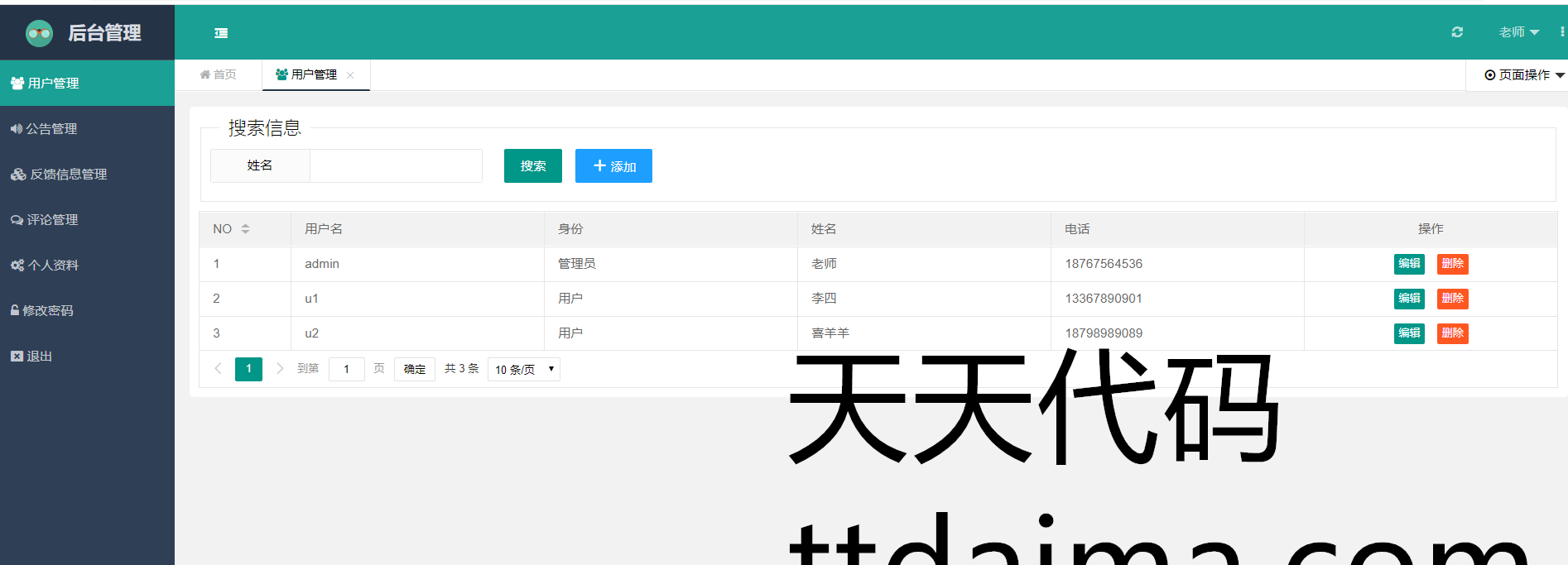Go to the next page arrow
The height and width of the screenshot is (565, 1568).
click(280, 369)
